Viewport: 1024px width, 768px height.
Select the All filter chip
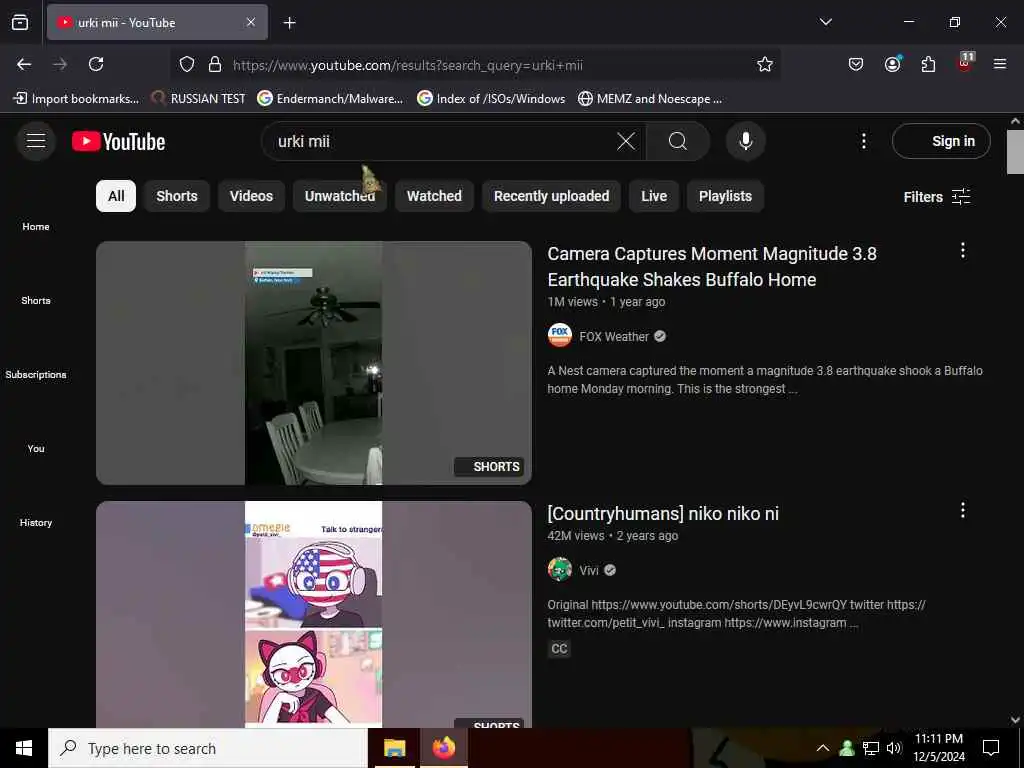[116, 196]
